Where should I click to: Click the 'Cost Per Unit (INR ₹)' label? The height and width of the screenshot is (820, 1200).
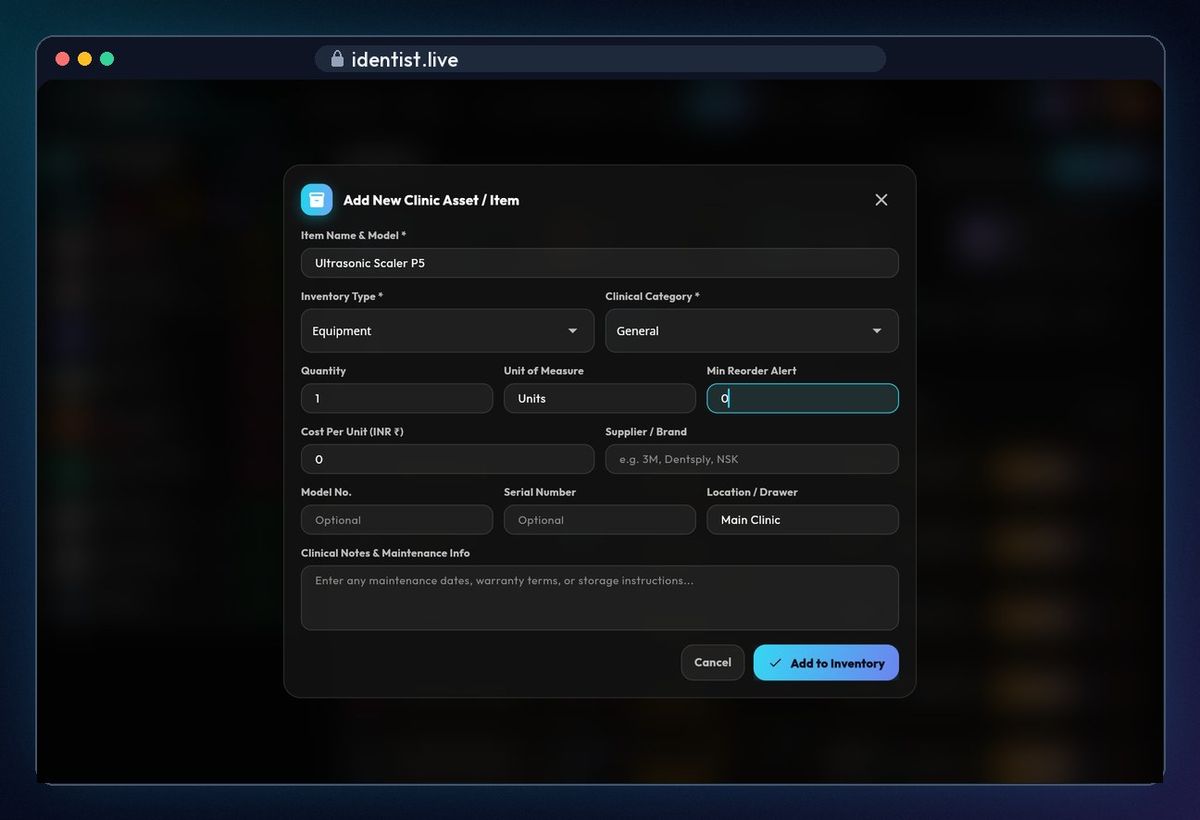352,432
